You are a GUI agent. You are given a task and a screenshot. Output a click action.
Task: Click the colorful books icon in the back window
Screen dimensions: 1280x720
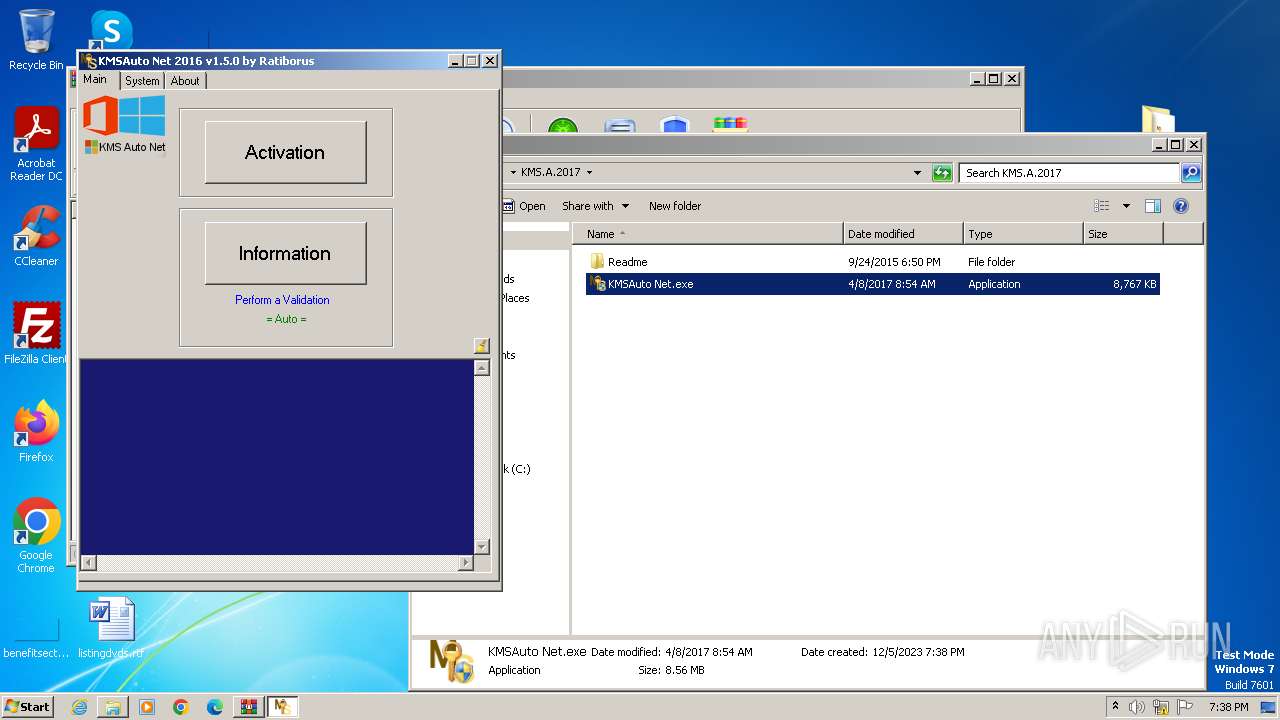pyautogui.click(x=730, y=125)
